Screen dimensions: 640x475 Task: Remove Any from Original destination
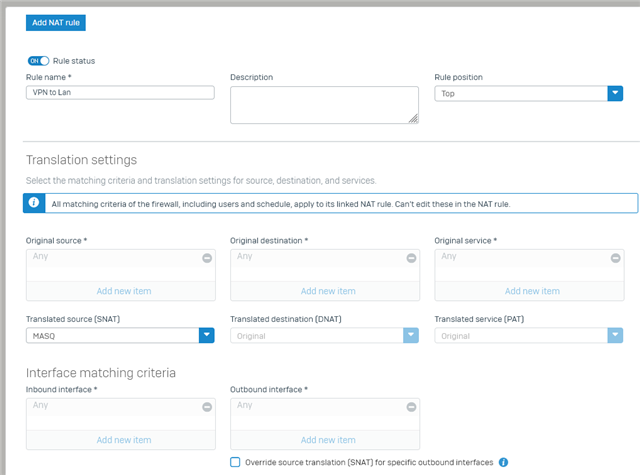(x=411, y=258)
